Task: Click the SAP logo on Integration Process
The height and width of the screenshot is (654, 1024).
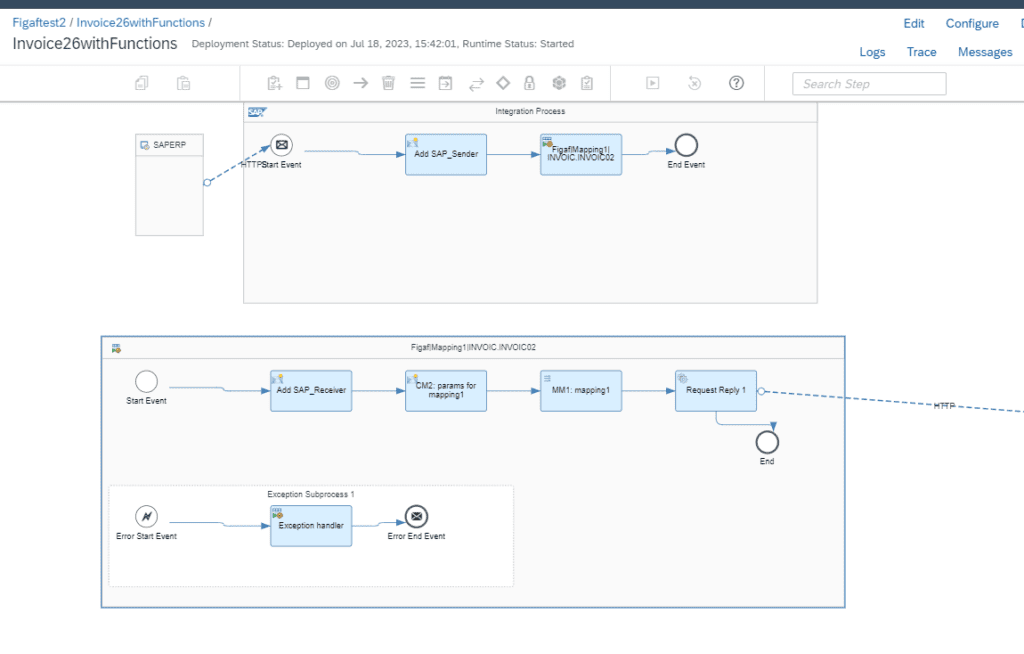Action: (x=257, y=112)
